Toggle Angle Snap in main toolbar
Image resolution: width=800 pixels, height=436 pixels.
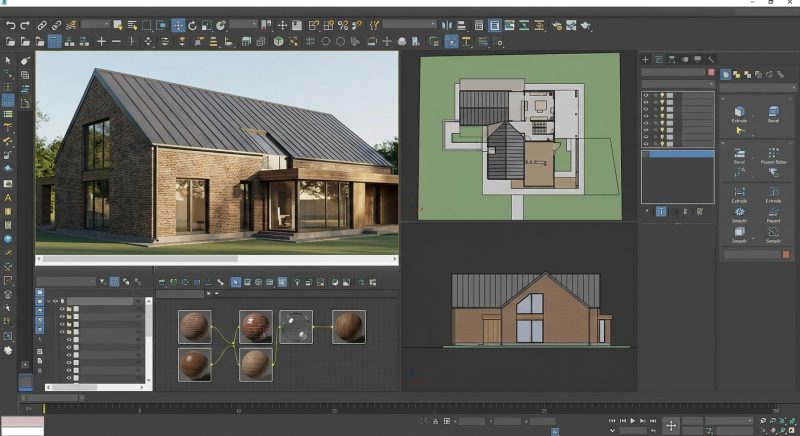click(328, 25)
